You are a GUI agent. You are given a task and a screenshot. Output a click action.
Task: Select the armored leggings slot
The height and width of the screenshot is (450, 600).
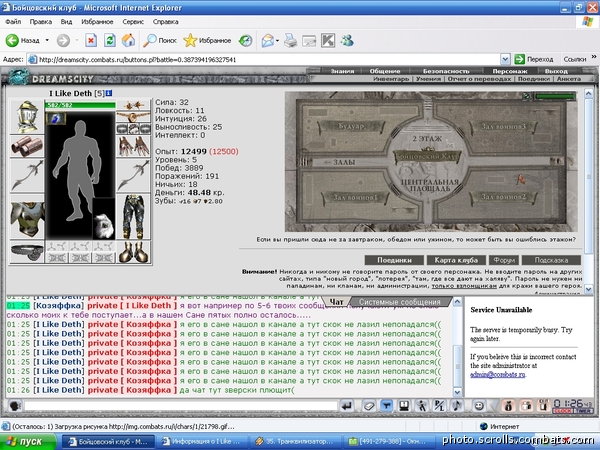(x=133, y=217)
